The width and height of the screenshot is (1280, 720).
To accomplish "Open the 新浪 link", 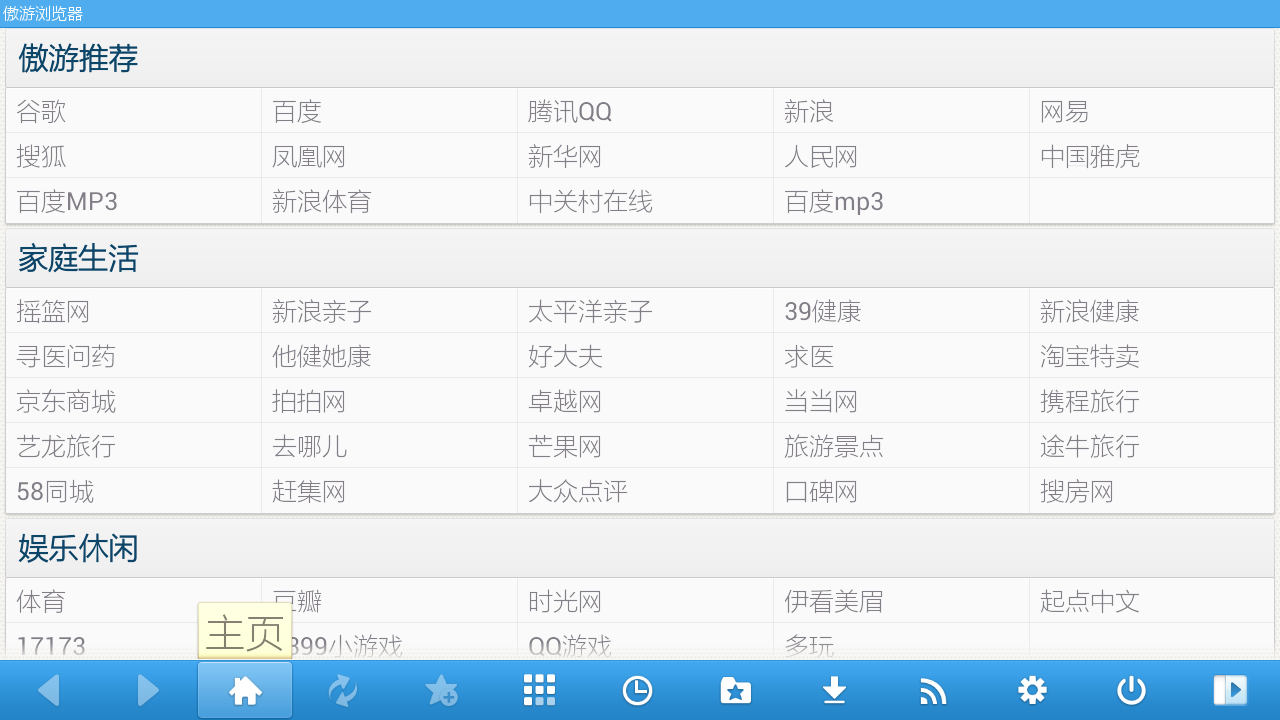I will coord(809,111).
